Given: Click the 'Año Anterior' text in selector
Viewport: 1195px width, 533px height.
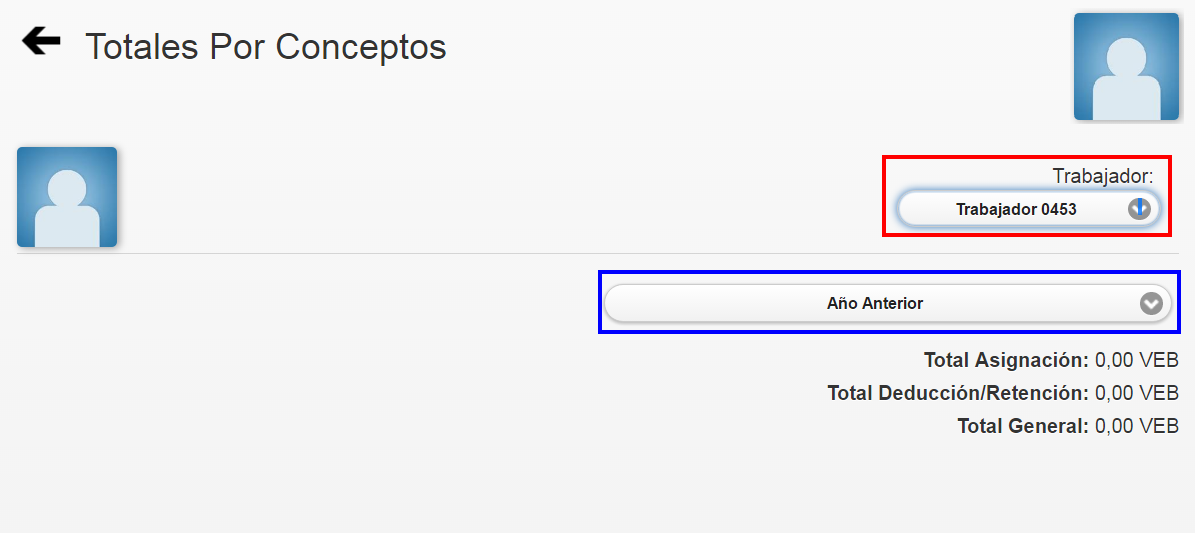Looking at the screenshot, I should 875,303.
